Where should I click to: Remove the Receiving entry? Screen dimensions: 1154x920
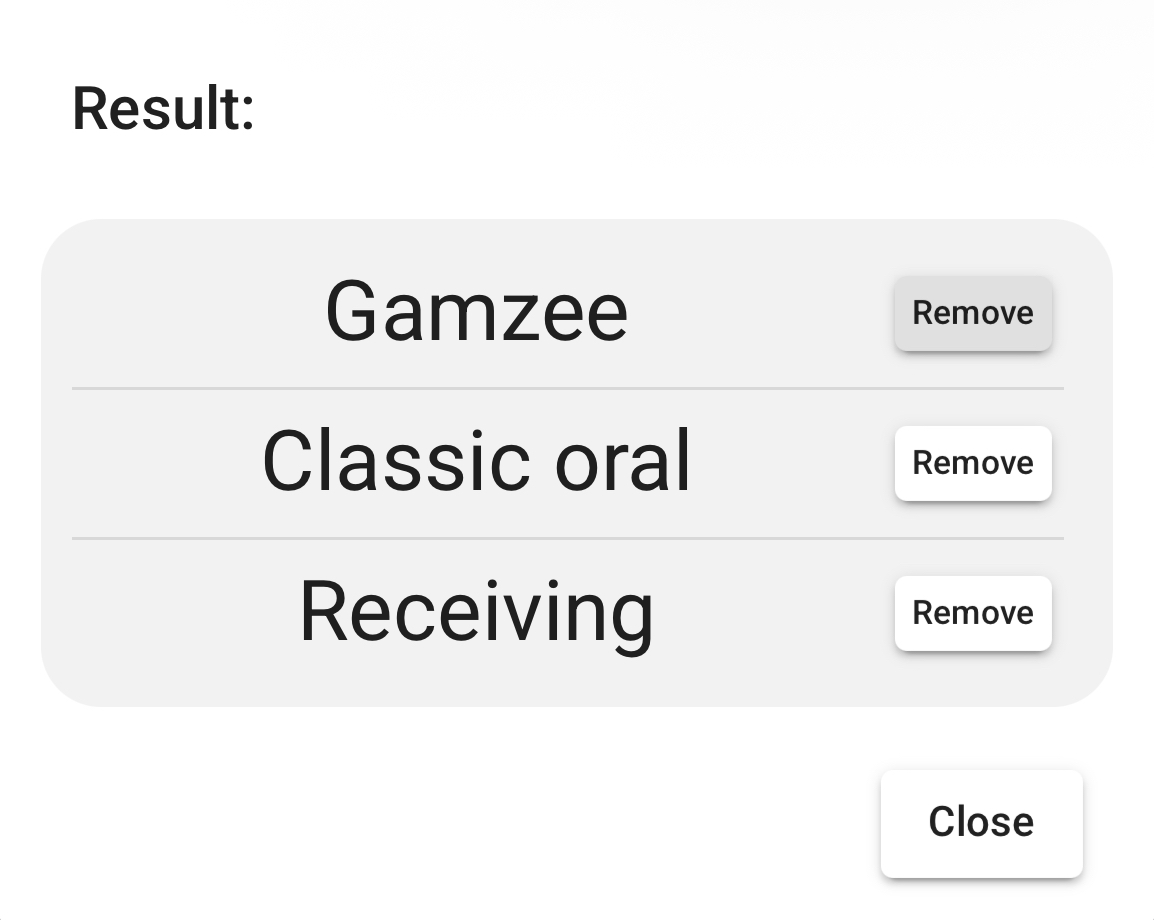tap(973, 613)
